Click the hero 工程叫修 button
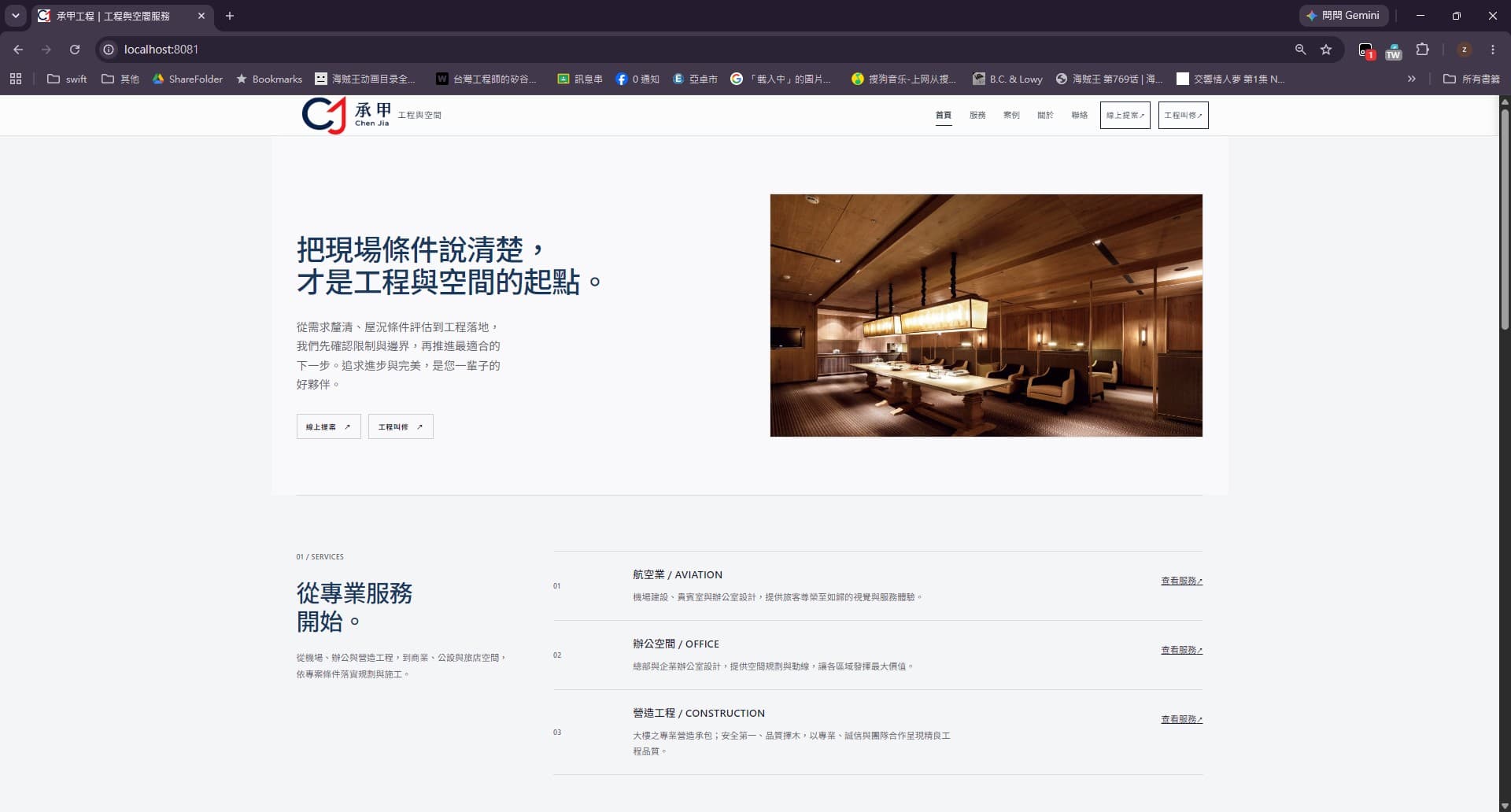The height and width of the screenshot is (812, 1511). point(401,426)
